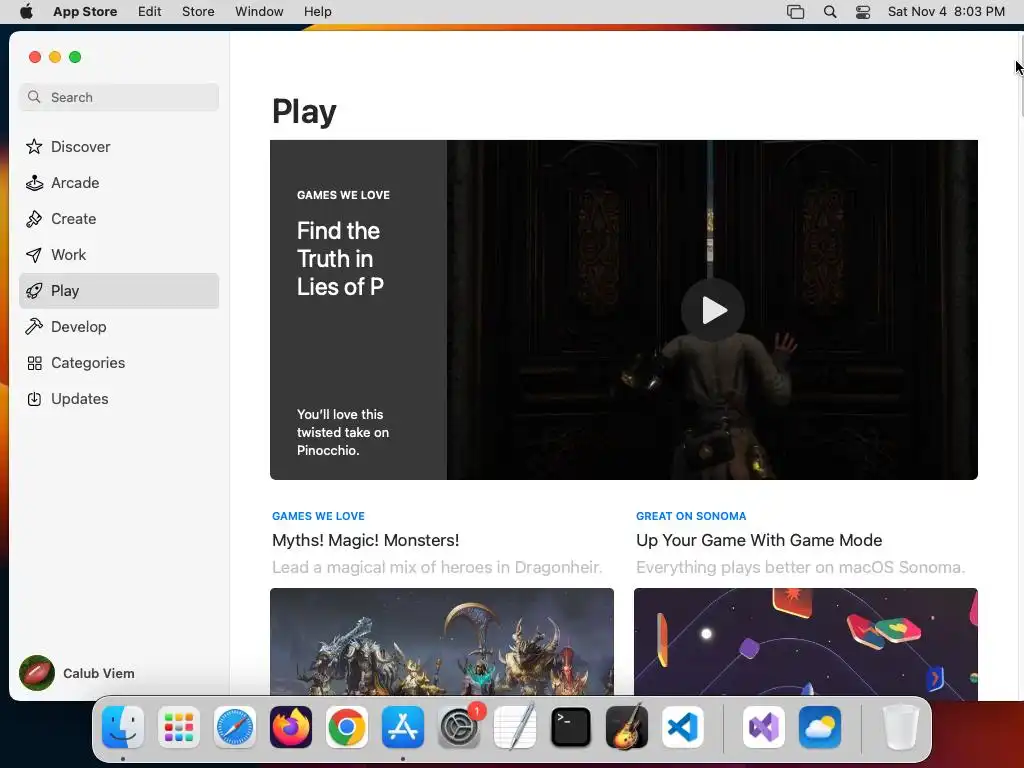
Task: Click the App Store Dock icon
Action: tap(403, 727)
